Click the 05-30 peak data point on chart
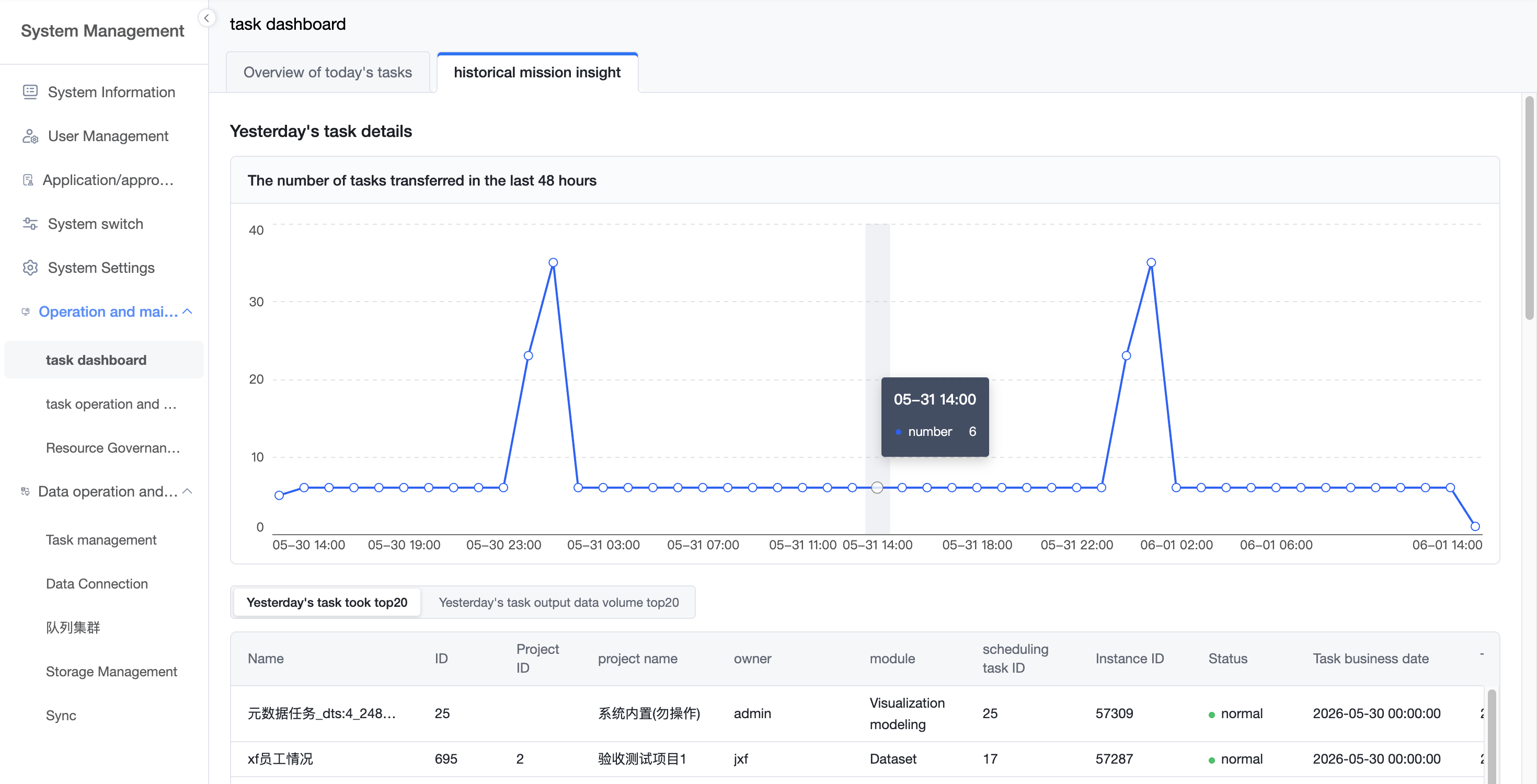This screenshot has width=1537, height=784. [x=553, y=262]
